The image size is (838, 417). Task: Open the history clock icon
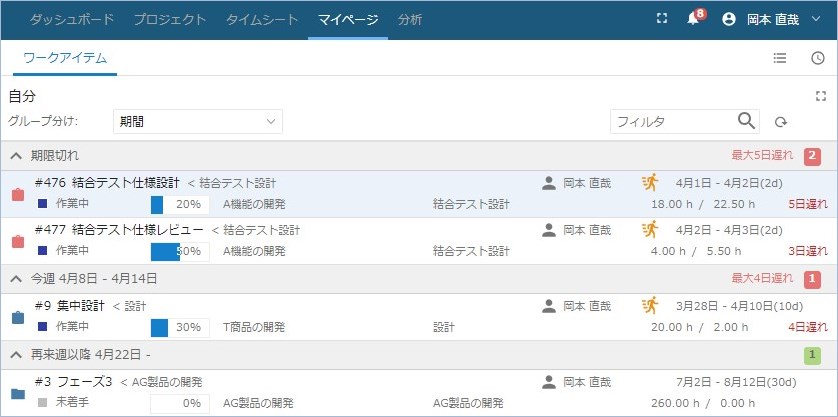click(x=817, y=58)
